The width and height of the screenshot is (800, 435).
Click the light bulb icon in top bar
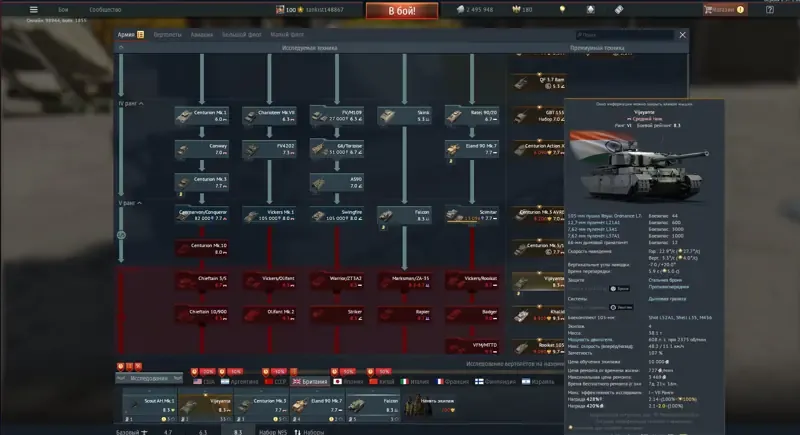pyautogui.click(x=562, y=10)
